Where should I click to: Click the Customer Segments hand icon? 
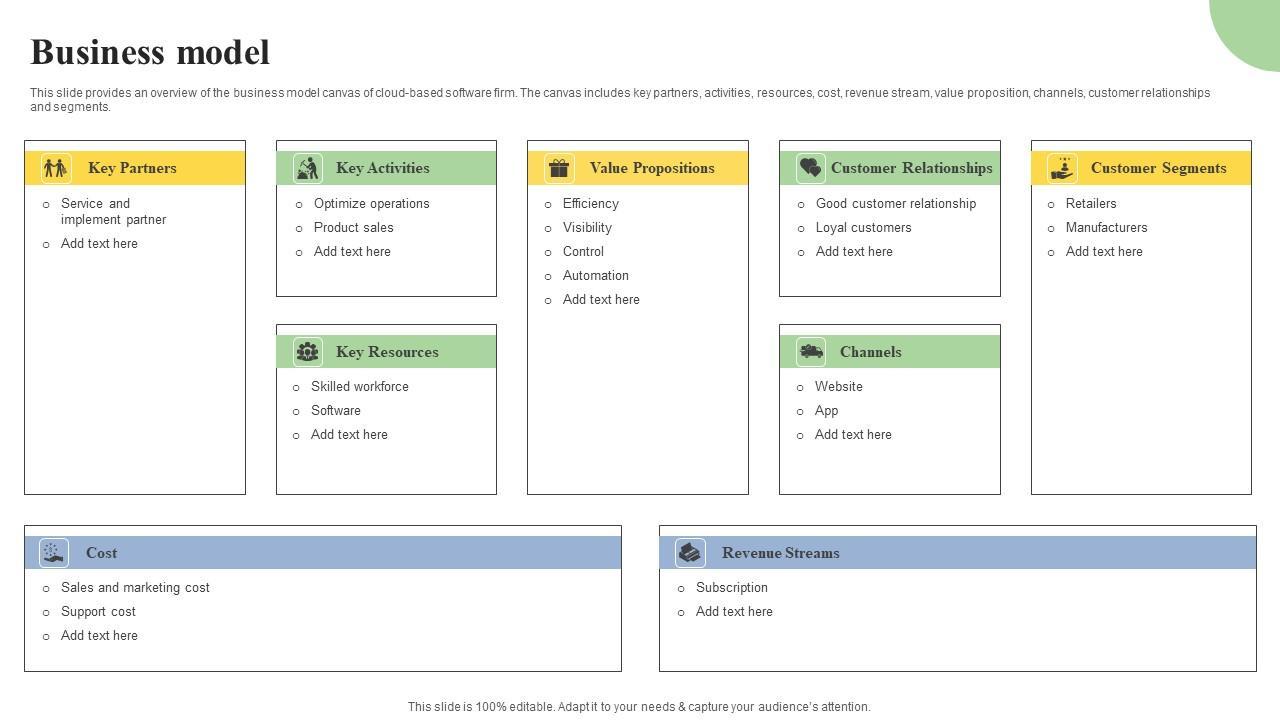1062,168
